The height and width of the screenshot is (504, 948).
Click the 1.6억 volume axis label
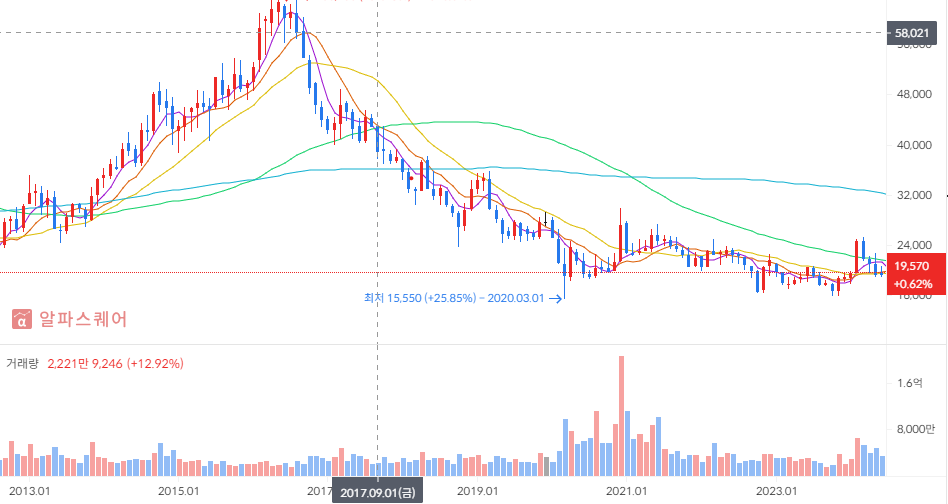(x=910, y=383)
